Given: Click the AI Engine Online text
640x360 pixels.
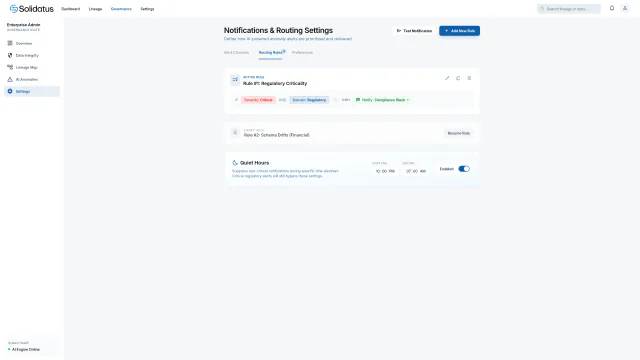Looking at the screenshot, I should (x=26, y=349).
